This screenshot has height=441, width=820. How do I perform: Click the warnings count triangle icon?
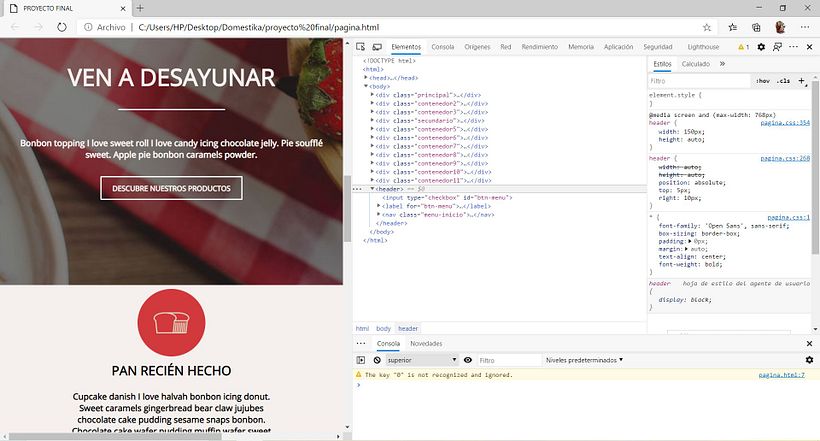click(x=741, y=47)
